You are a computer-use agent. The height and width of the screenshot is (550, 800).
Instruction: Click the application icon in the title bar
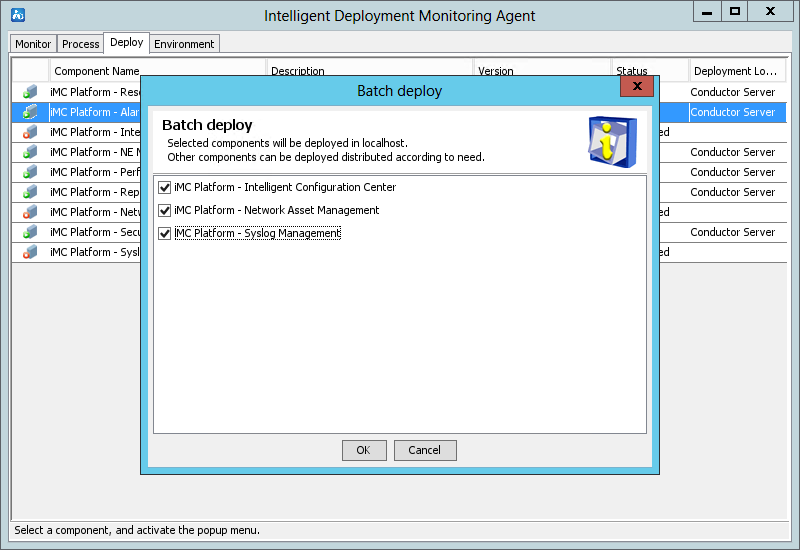click(18, 15)
